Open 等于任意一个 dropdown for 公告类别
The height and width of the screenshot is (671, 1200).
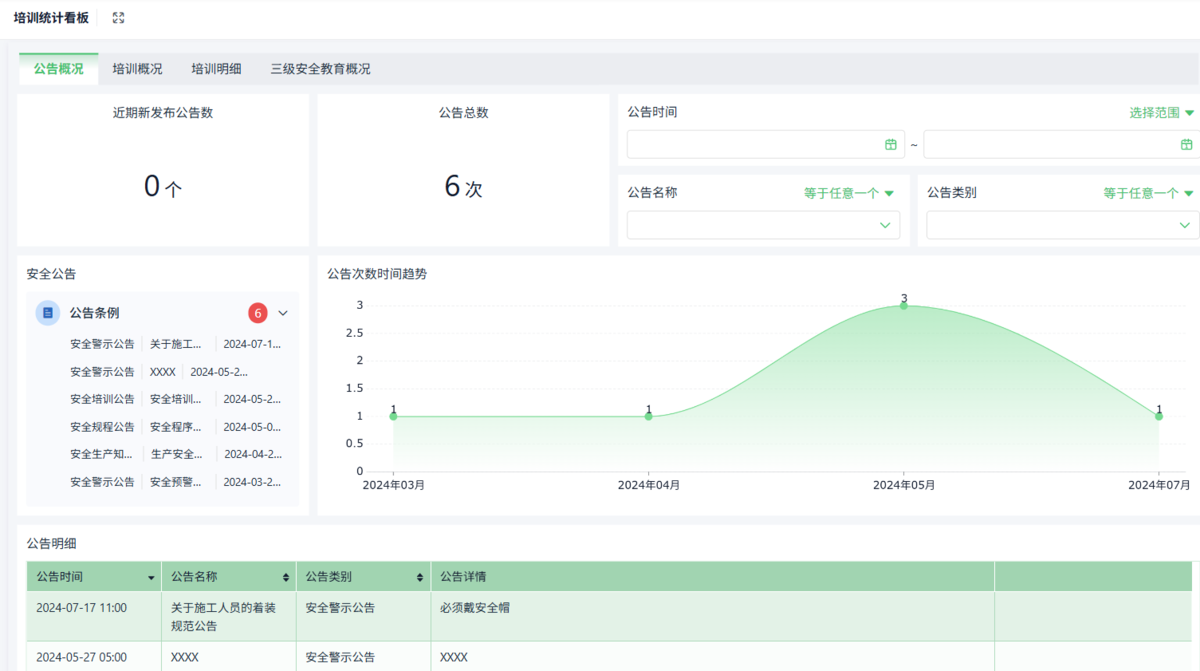pos(1149,193)
